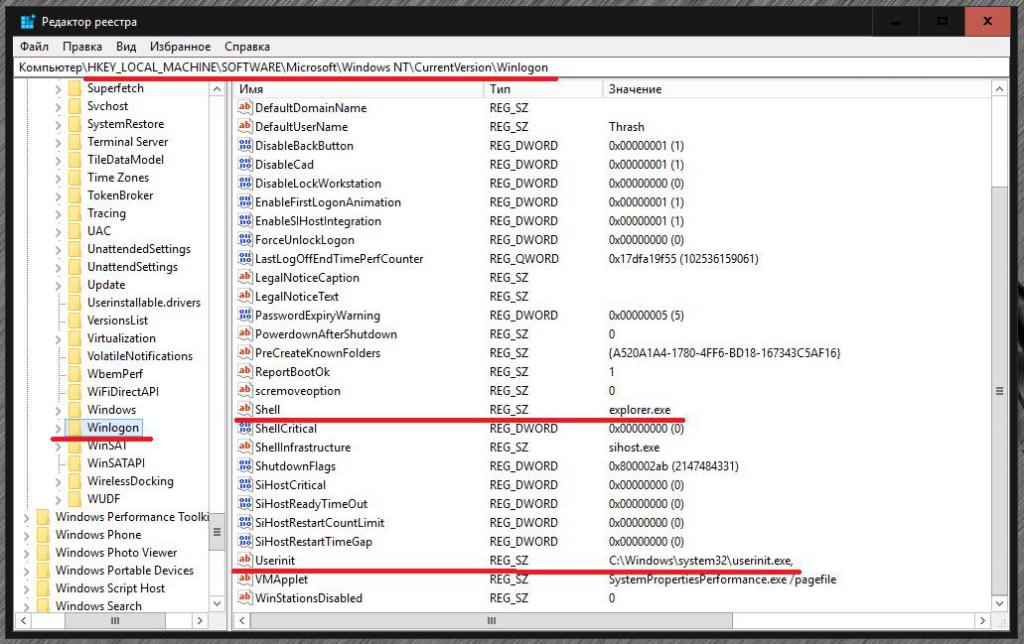Click the string icon of Shell value

(245, 409)
